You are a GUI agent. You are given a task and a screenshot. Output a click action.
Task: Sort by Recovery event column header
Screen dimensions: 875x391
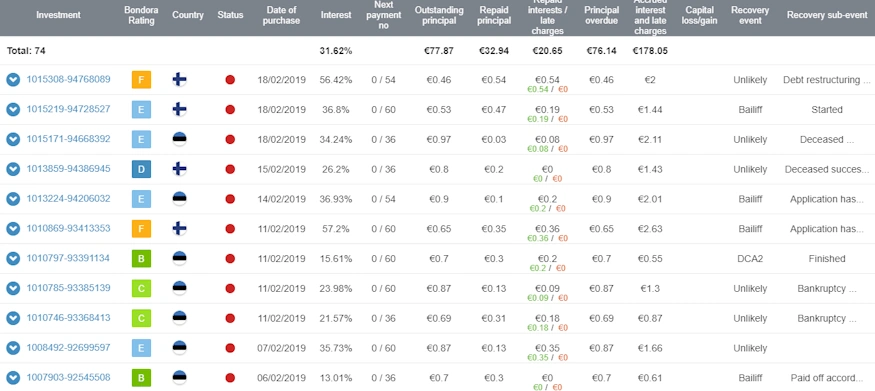pyautogui.click(x=750, y=15)
